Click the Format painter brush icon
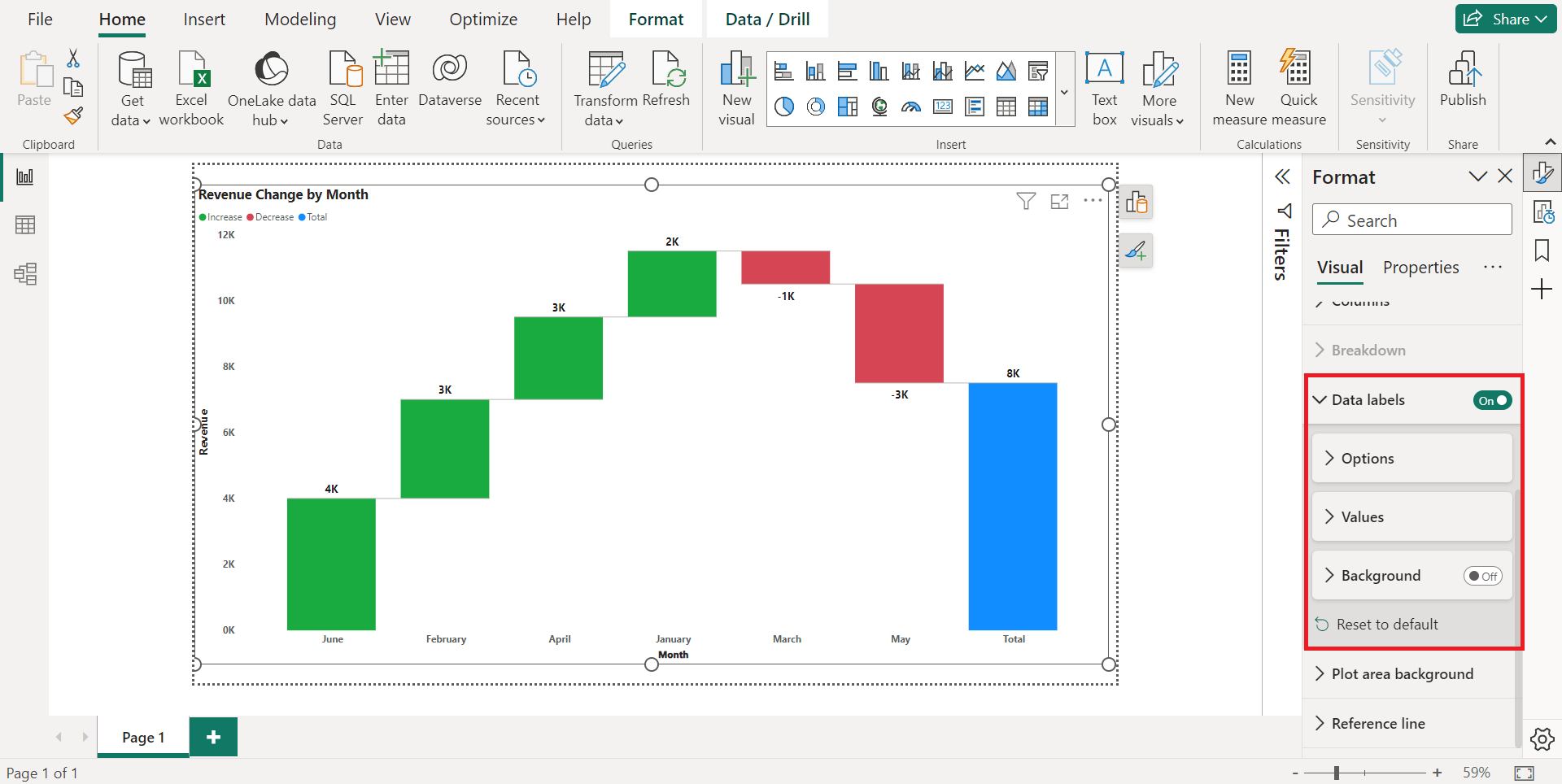The height and width of the screenshot is (784, 1562). tap(73, 116)
